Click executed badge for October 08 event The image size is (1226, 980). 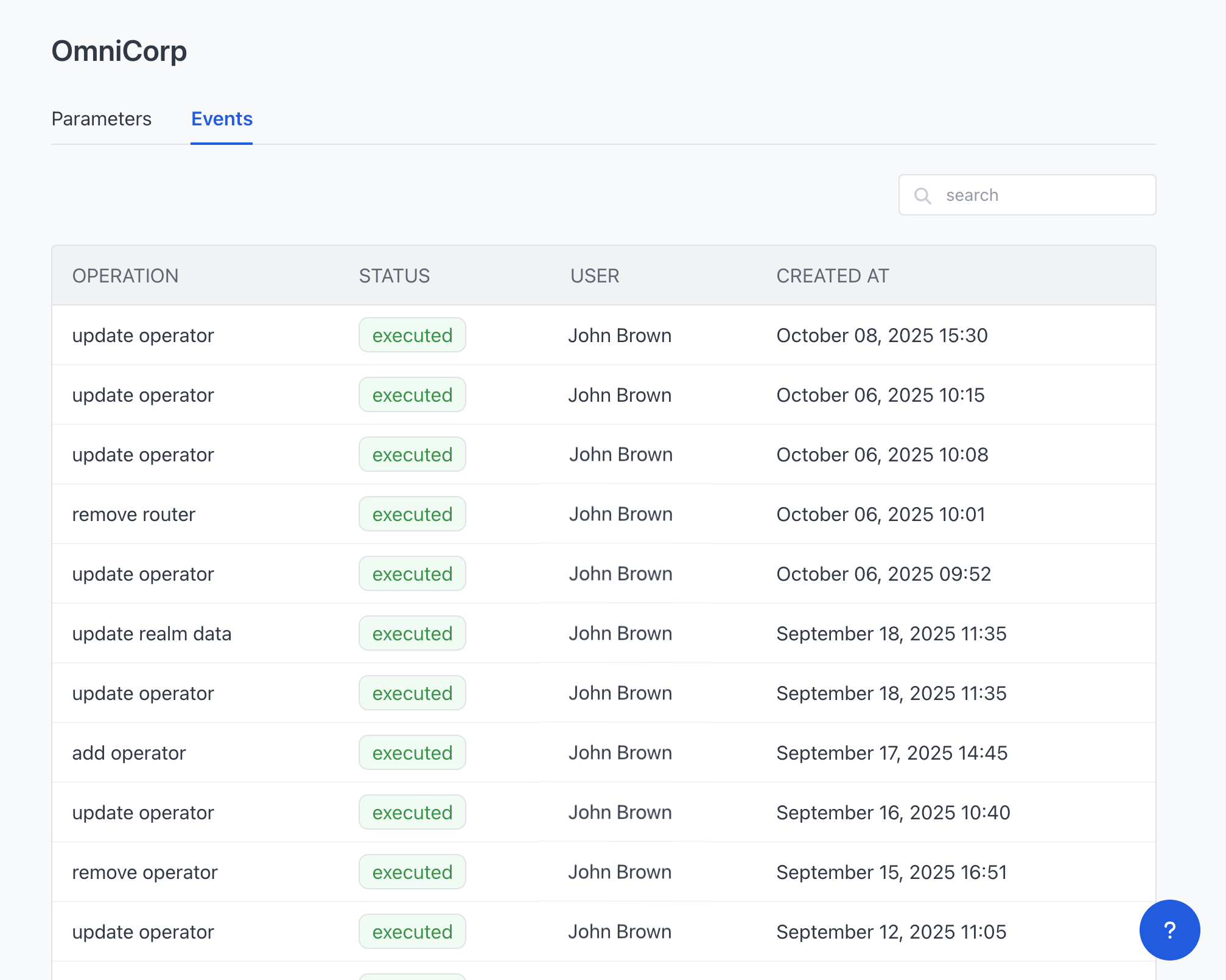[412, 335]
